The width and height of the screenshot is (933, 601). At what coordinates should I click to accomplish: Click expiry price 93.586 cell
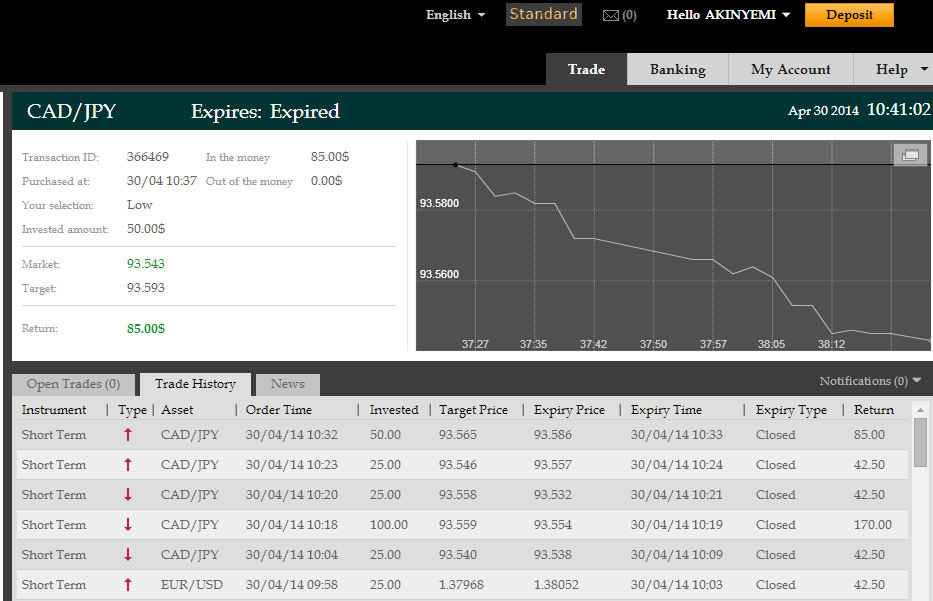coord(553,435)
